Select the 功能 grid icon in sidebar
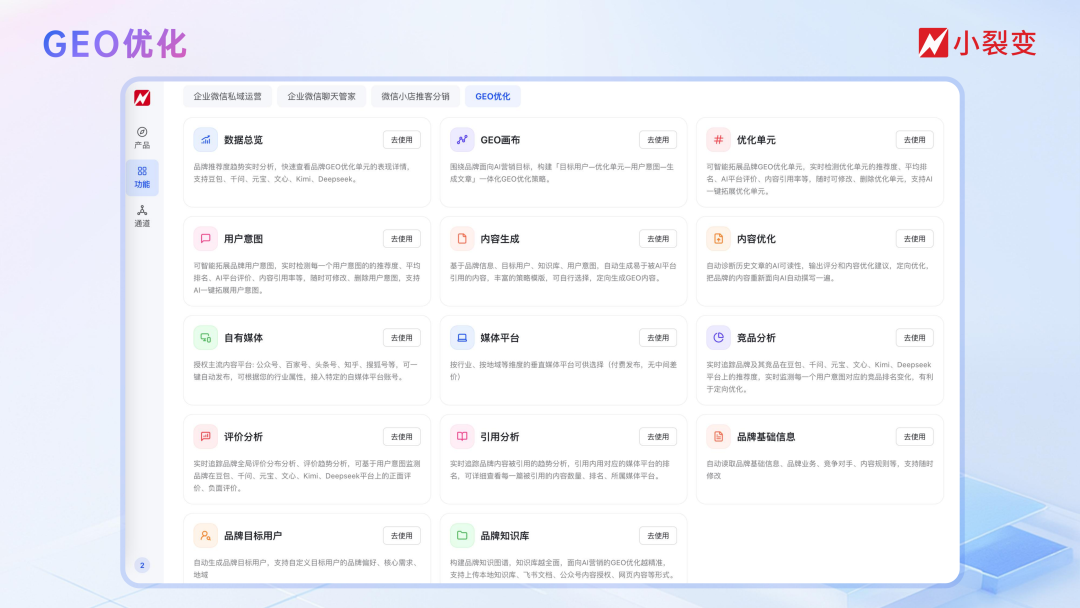1080x608 pixels. click(x=141, y=170)
